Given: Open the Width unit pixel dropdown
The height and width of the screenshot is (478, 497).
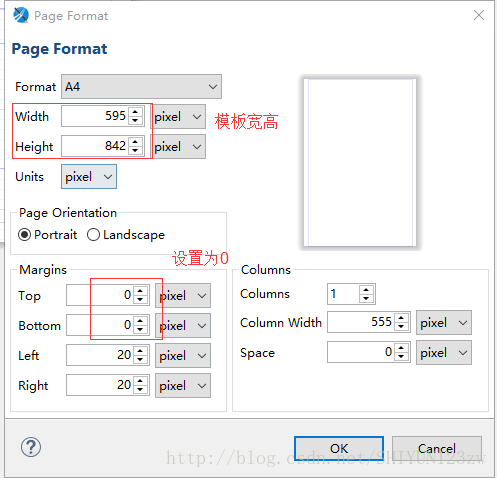Looking at the screenshot, I should click(x=179, y=117).
